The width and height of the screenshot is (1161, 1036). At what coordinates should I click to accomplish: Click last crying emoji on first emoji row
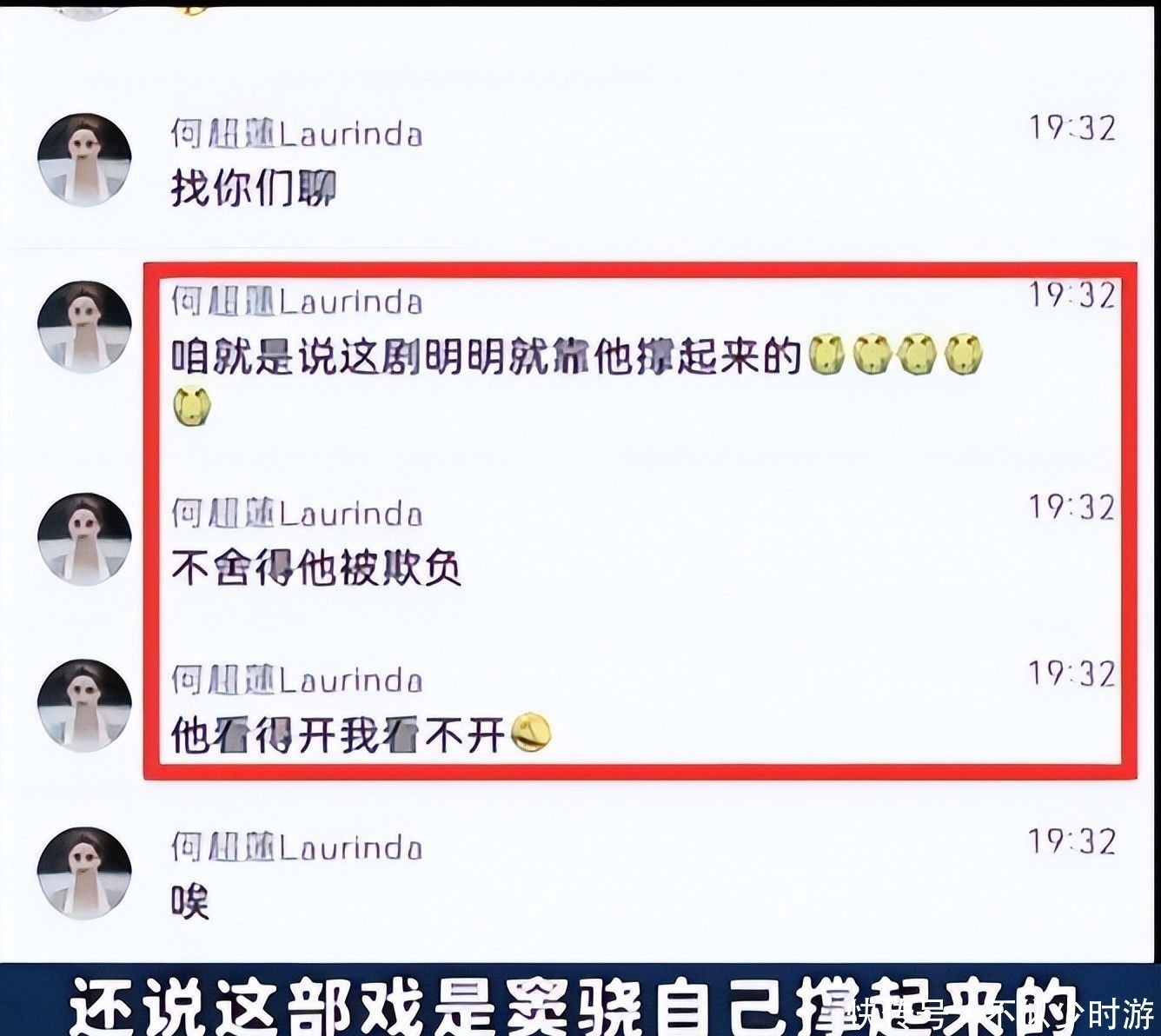(x=962, y=355)
